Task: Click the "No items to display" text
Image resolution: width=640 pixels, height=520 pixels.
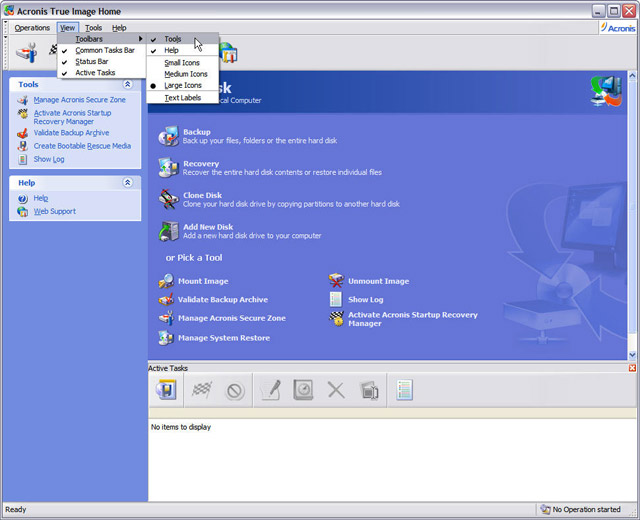Action: pyautogui.click(x=181, y=427)
